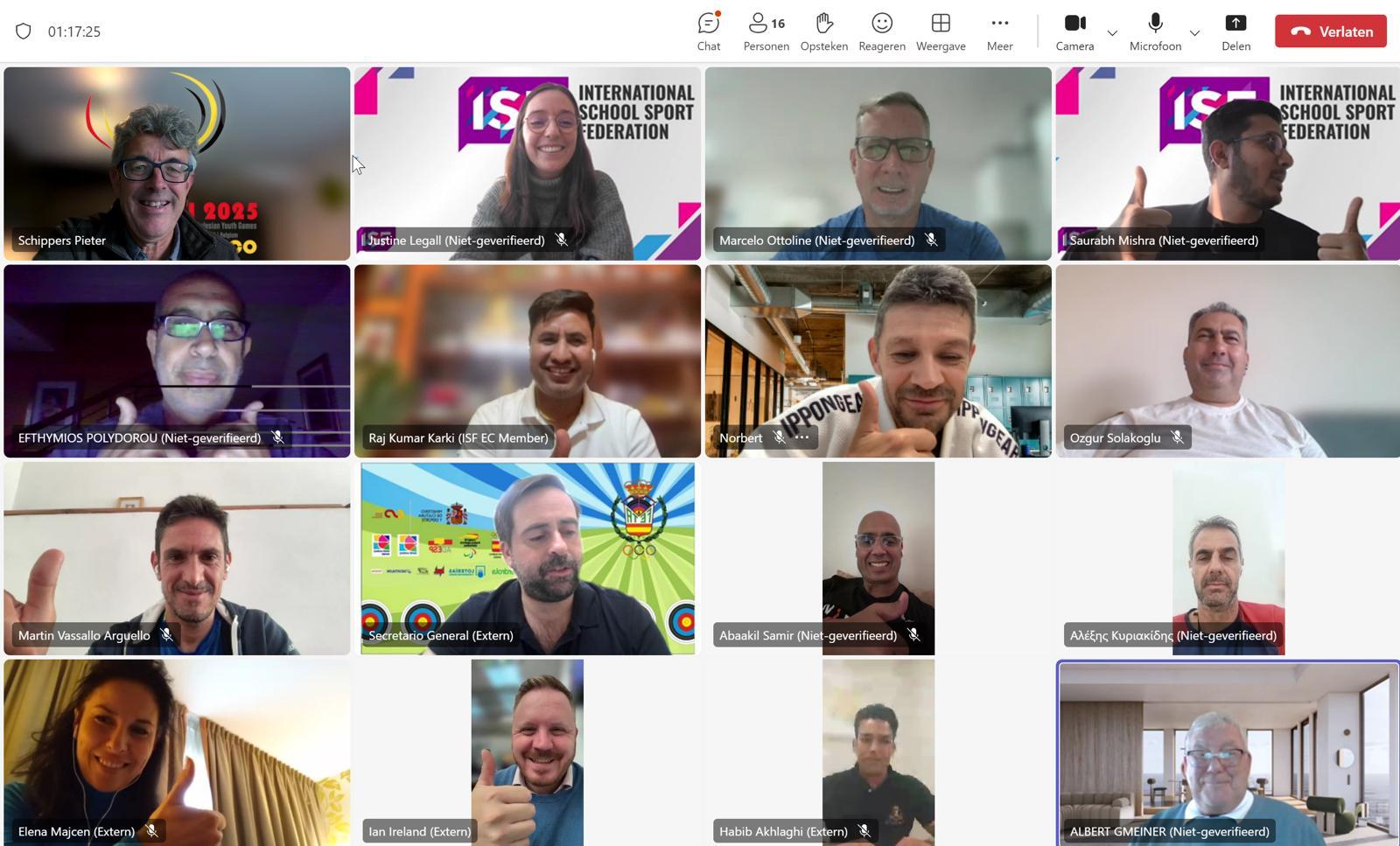Click the Raj Kumar Karki name label

click(458, 437)
